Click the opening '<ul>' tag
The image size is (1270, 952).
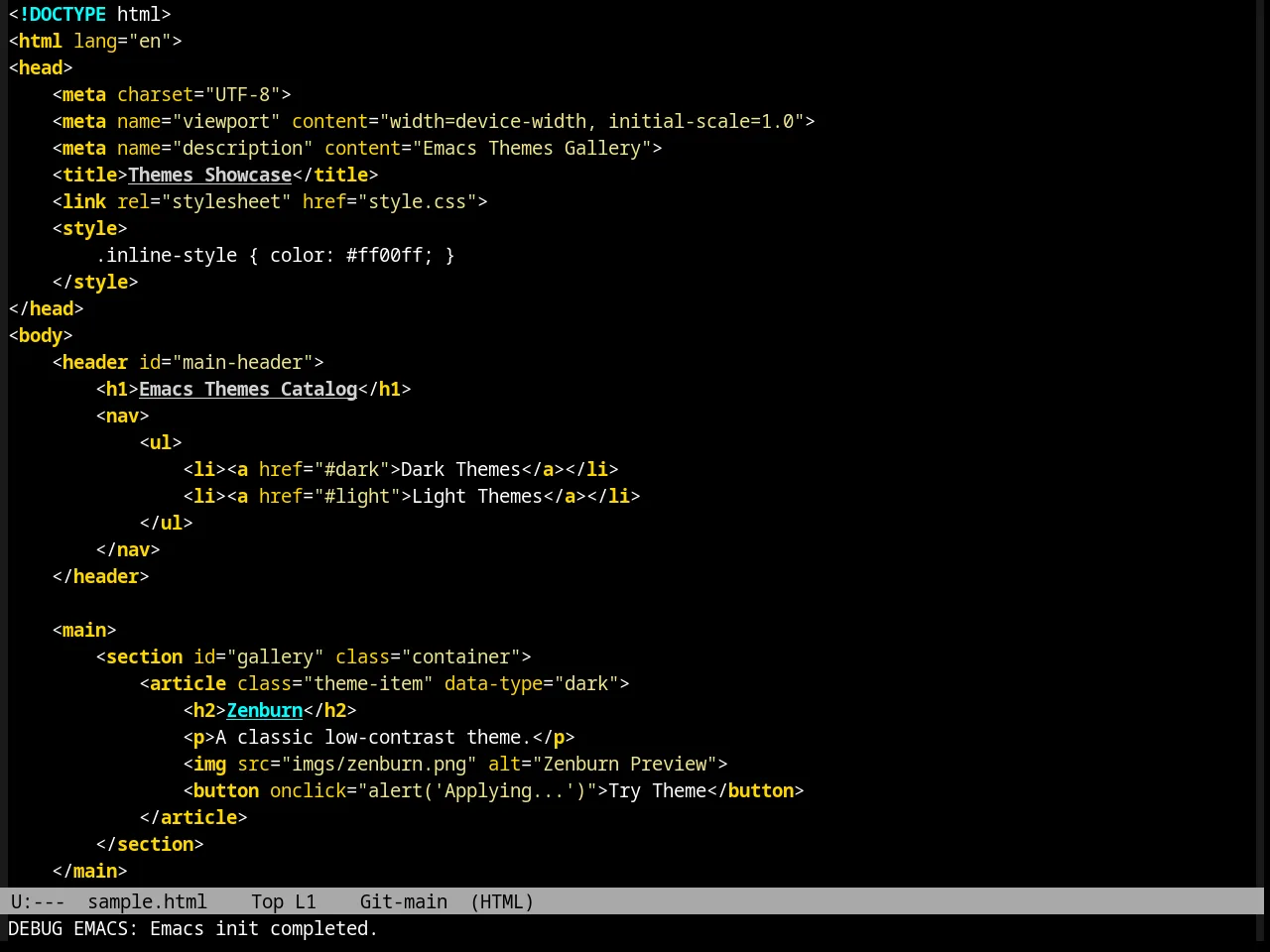click(x=161, y=442)
